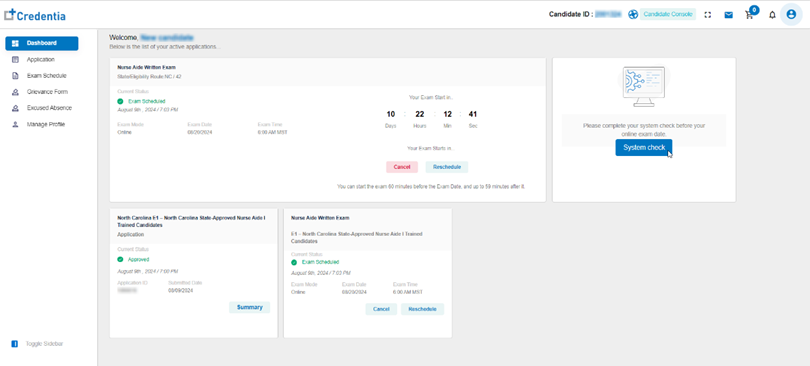Reschedule the exam in countdown card
This screenshot has width=810, height=366.
pos(447,167)
